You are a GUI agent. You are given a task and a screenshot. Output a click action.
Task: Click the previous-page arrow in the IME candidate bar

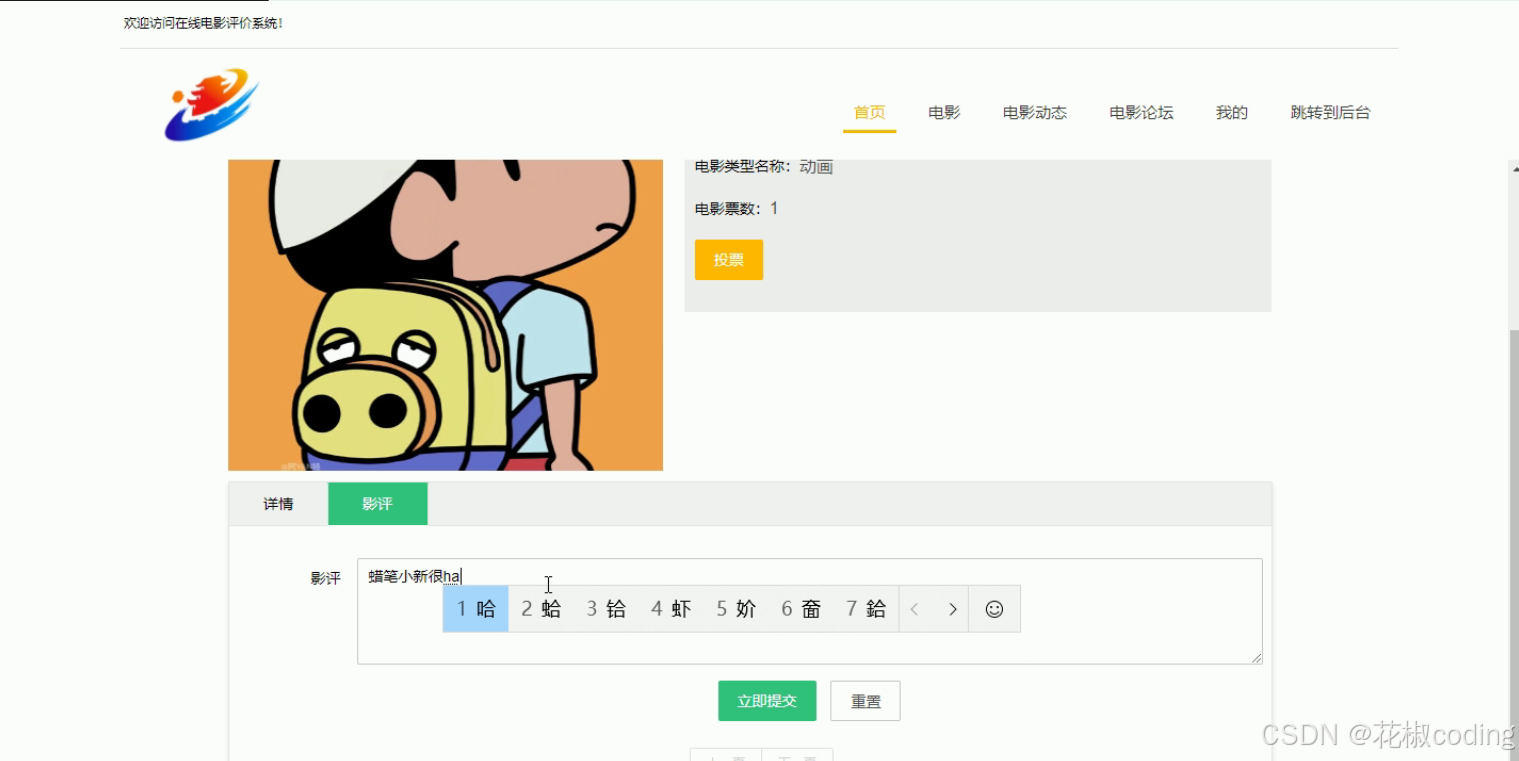click(914, 608)
